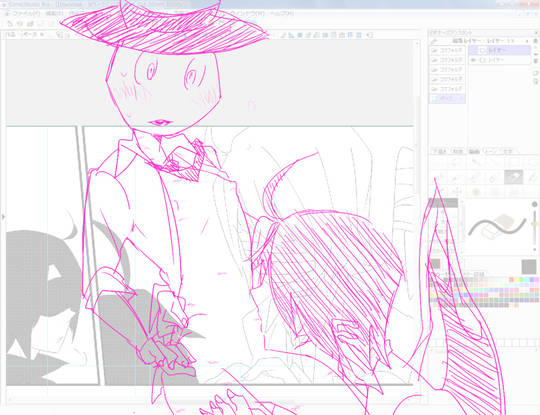Expand the first コマフォルダ entry in folder list
540x415 pixels.
click(447, 50)
